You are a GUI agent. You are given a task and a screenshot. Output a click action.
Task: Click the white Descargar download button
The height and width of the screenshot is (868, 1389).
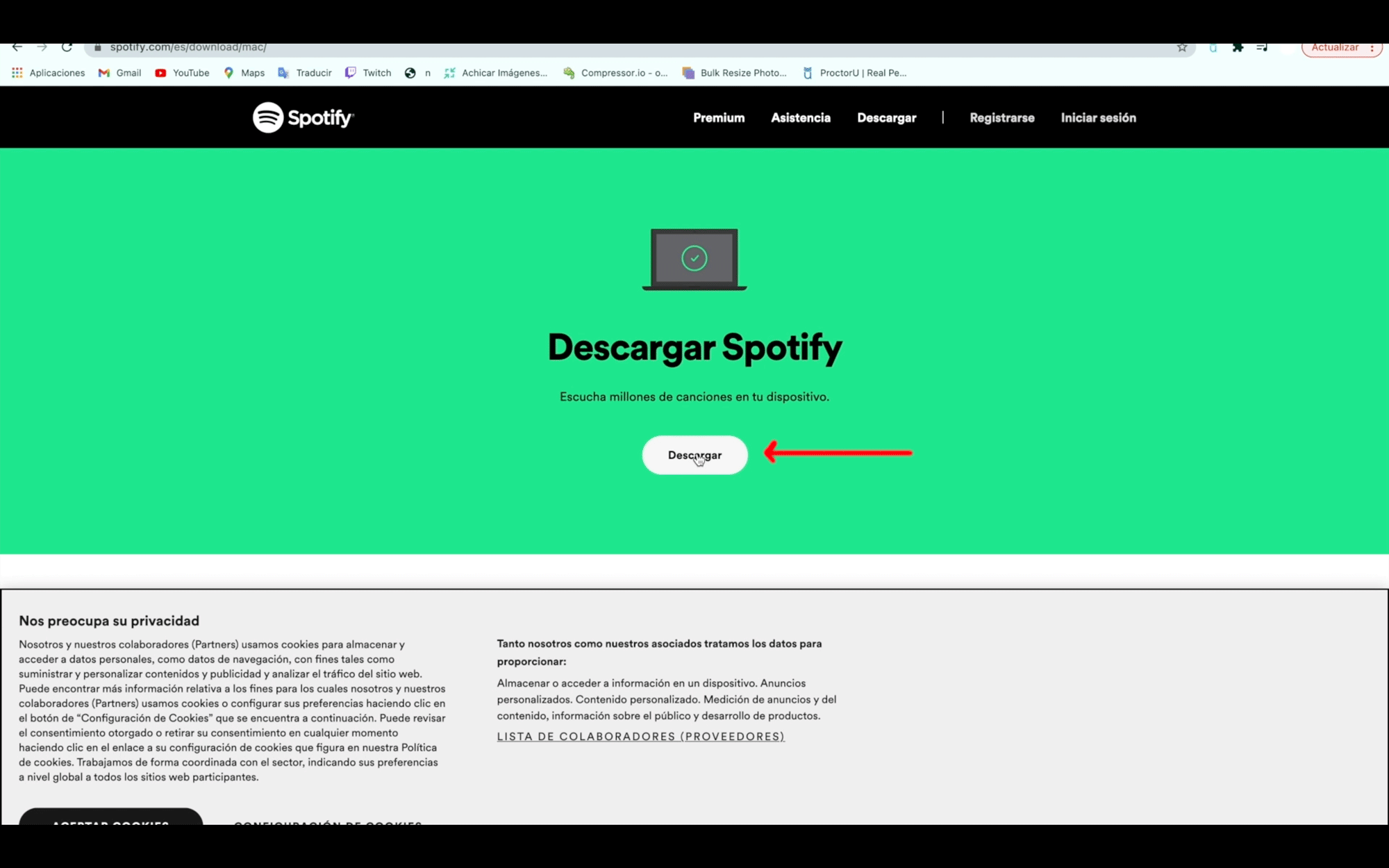click(x=694, y=455)
